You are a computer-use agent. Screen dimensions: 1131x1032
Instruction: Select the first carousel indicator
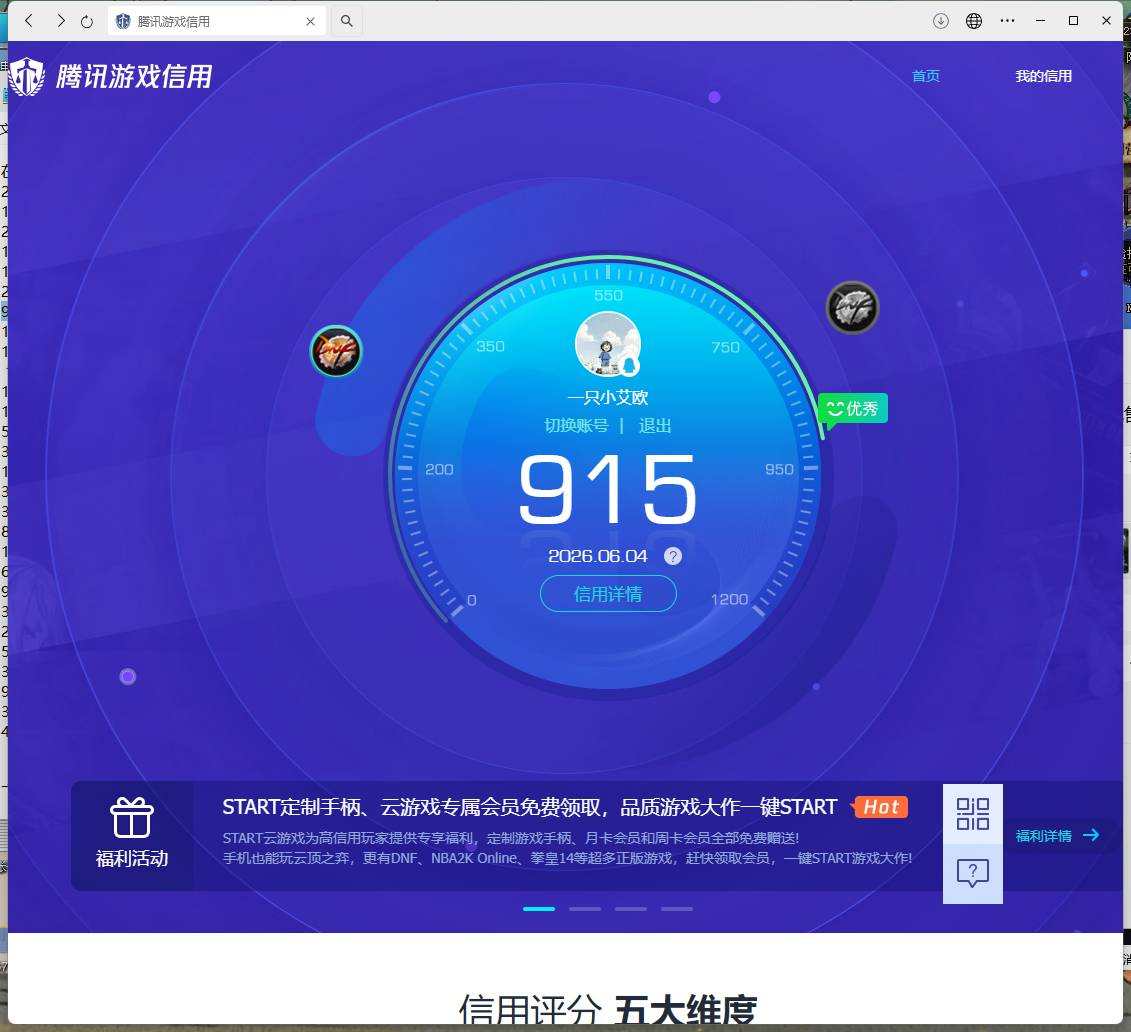pos(539,909)
